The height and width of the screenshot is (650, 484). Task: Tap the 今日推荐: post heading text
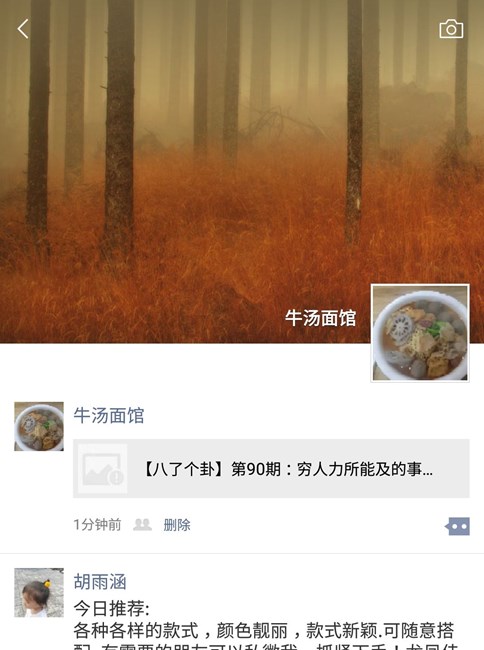111,609
